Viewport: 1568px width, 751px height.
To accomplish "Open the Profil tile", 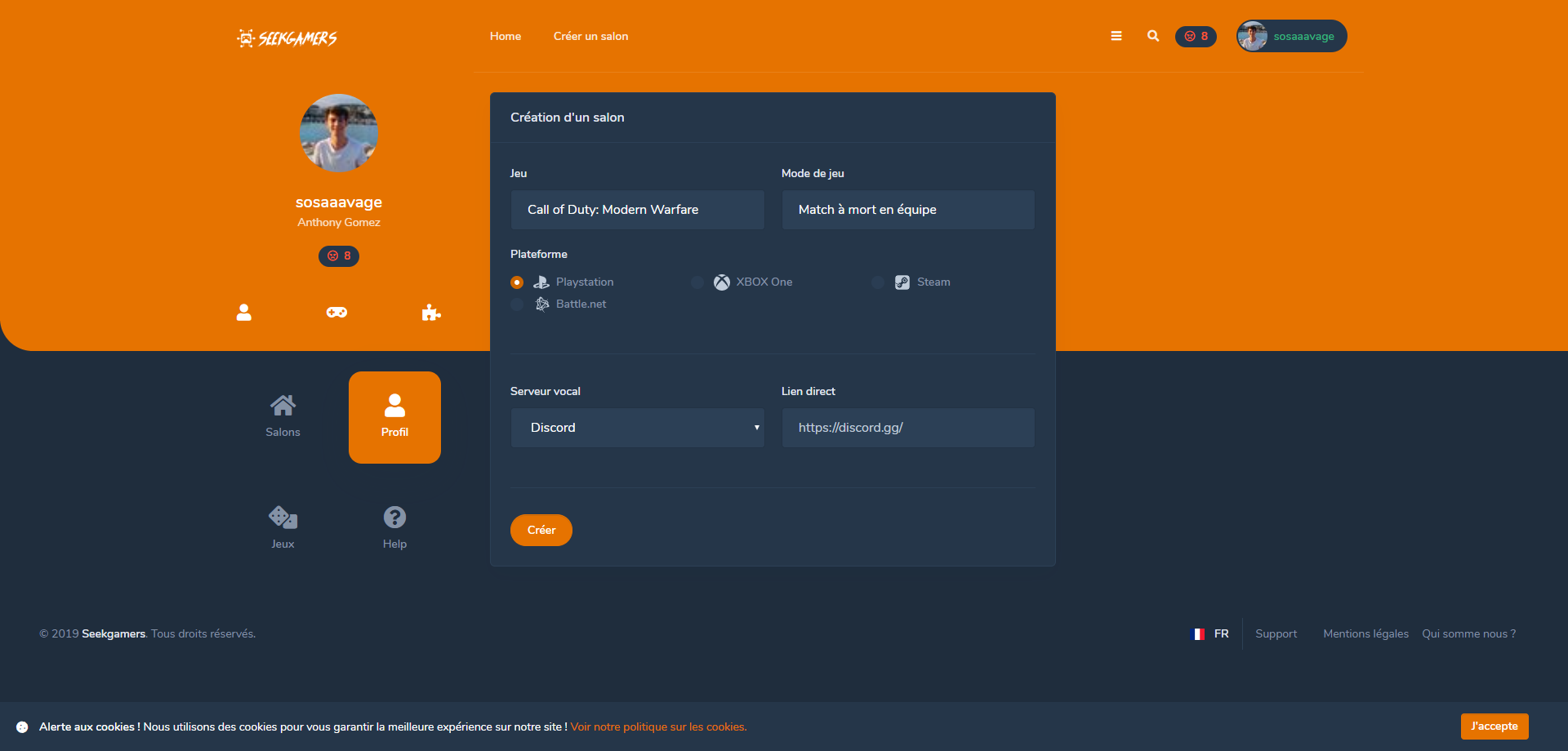I will [394, 417].
